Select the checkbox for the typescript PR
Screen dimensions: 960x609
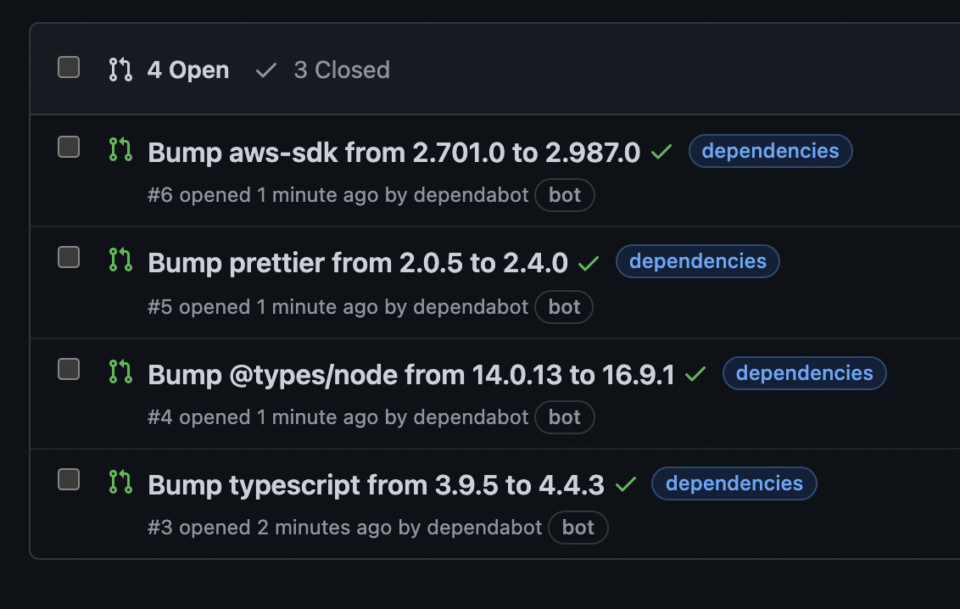tap(68, 480)
